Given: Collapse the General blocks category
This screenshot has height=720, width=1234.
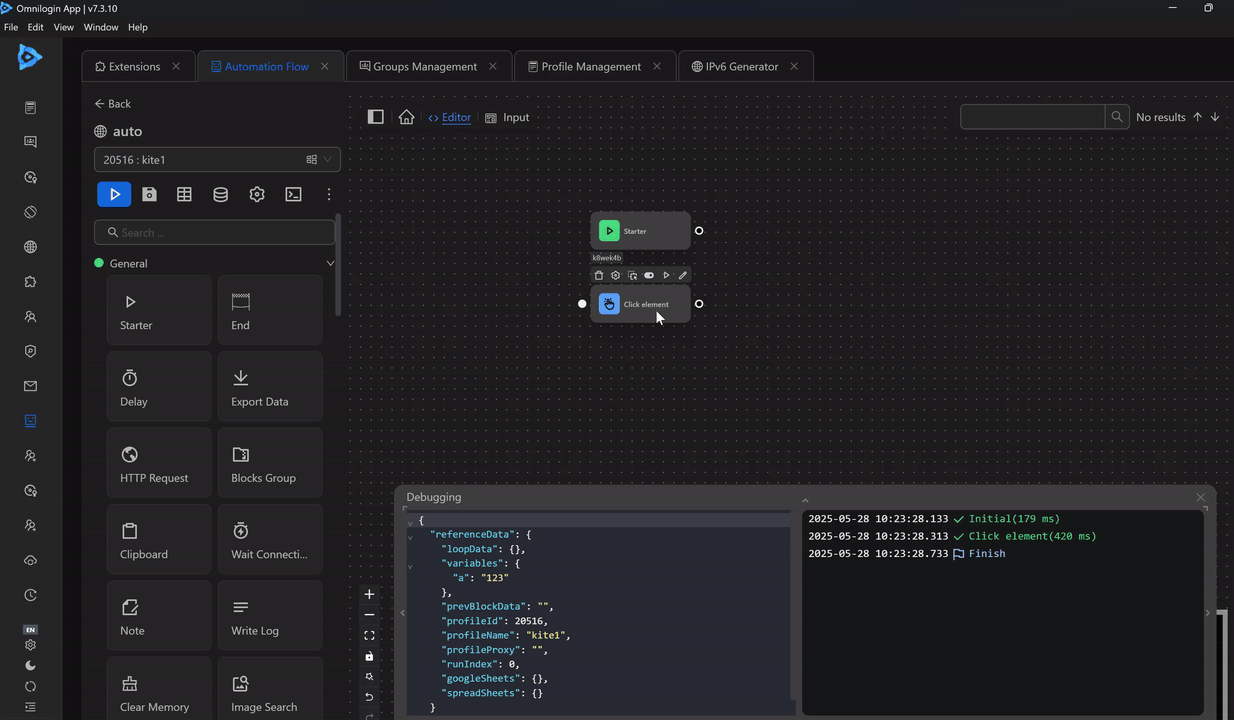Looking at the screenshot, I should point(330,263).
